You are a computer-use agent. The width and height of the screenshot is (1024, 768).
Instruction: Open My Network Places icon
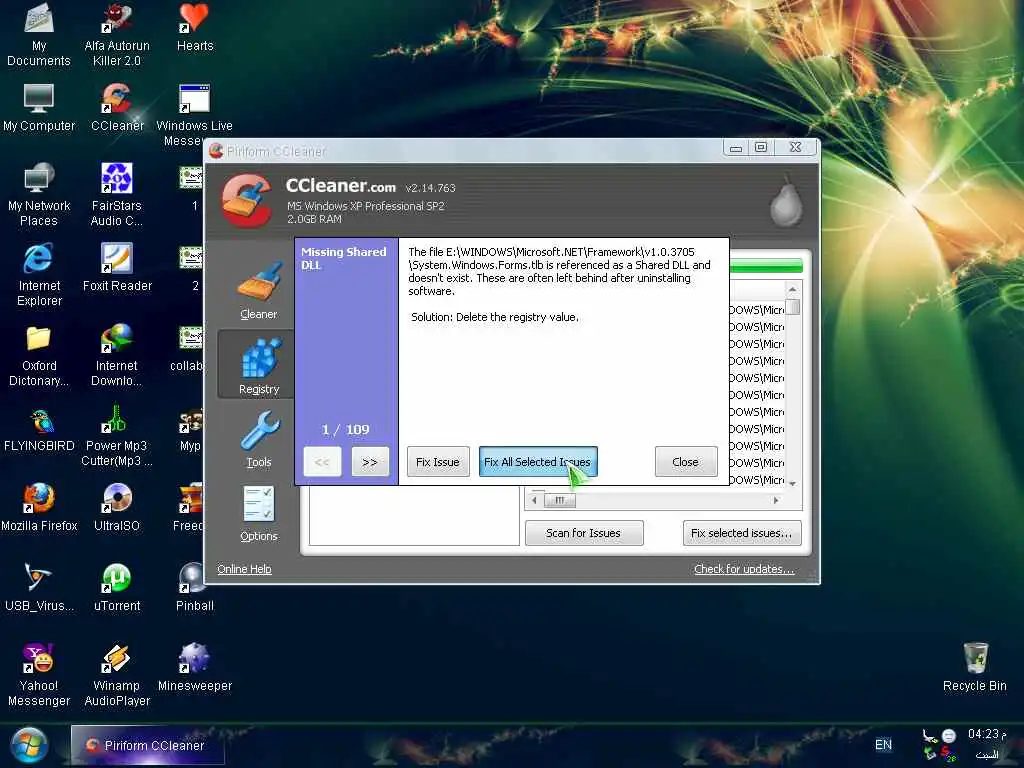(x=39, y=195)
